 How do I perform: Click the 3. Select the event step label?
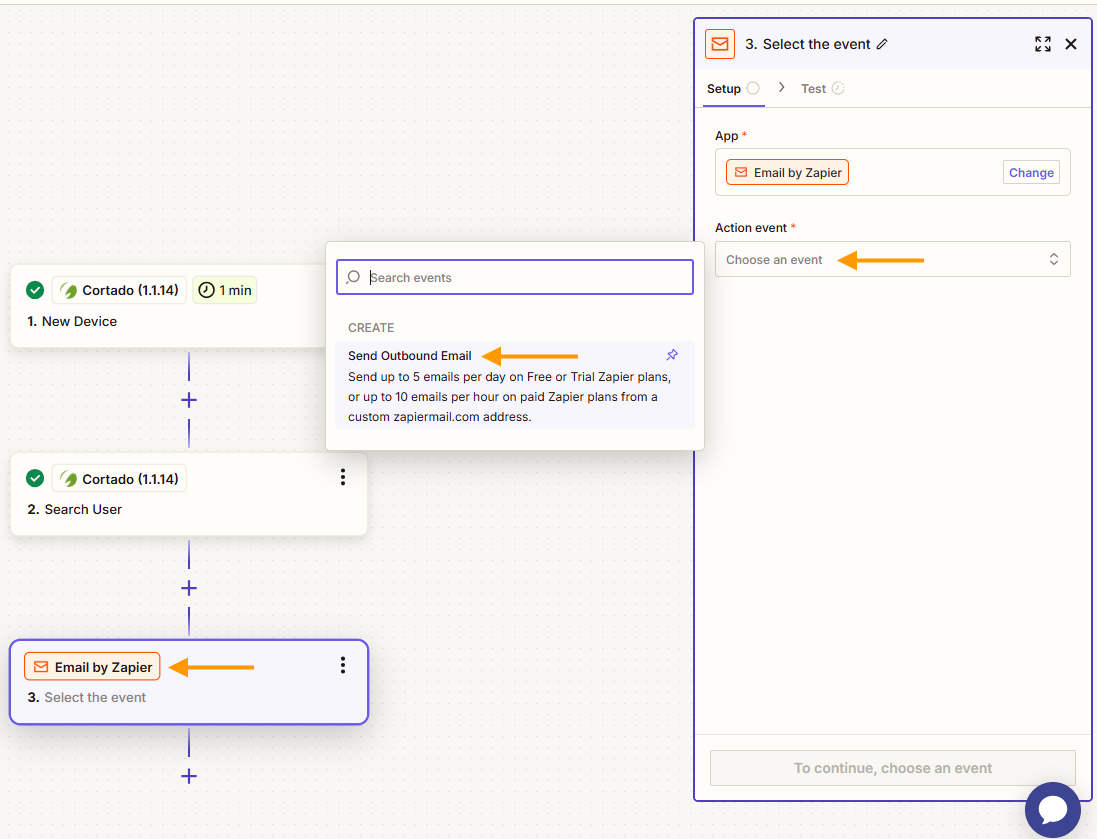(x=87, y=697)
